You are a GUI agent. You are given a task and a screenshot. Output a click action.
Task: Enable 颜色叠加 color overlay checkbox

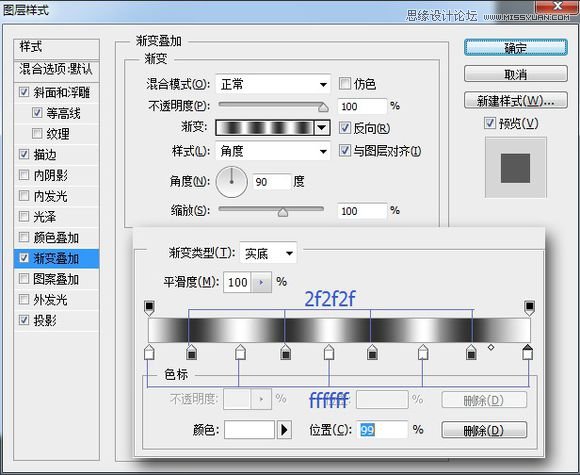[24, 237]
